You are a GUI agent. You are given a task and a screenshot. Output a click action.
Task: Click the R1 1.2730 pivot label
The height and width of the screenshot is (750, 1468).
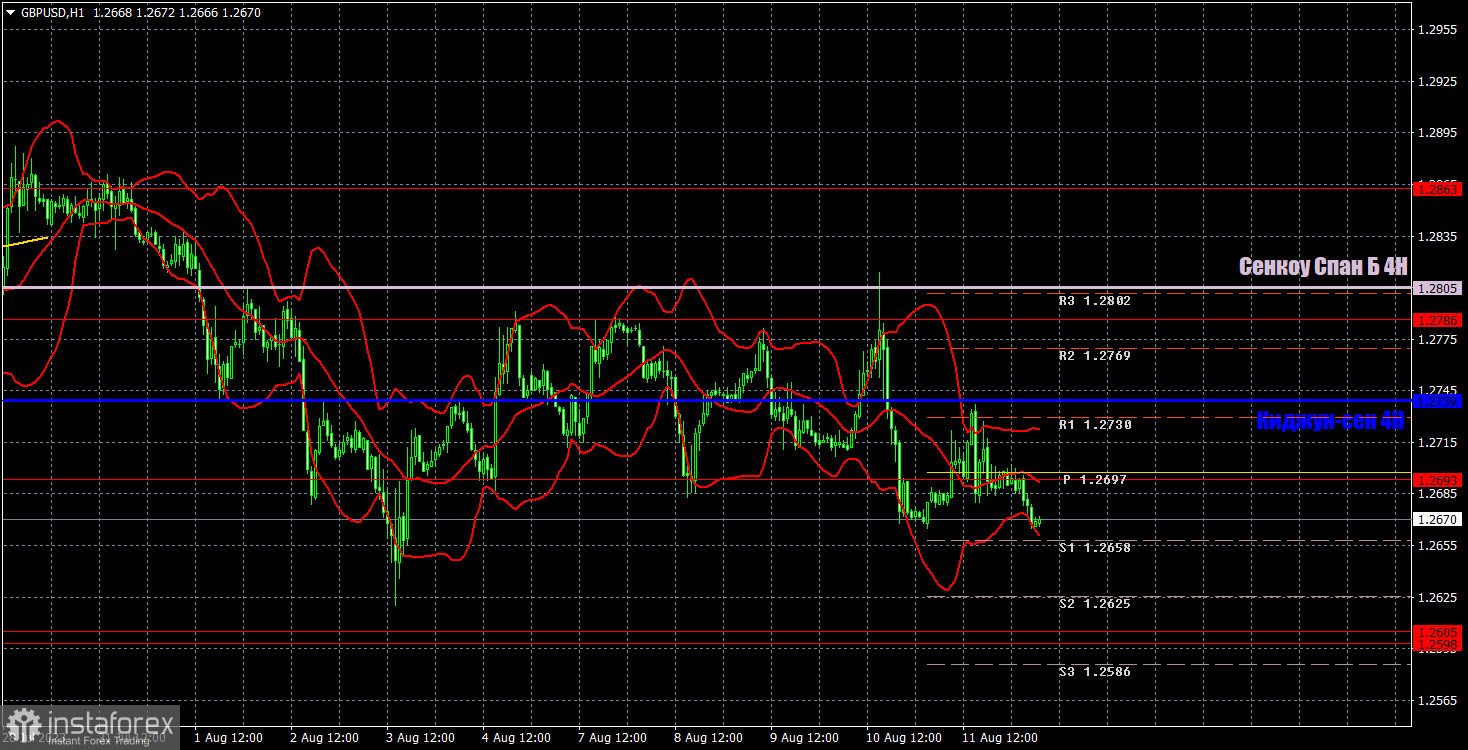point(1096,424)
